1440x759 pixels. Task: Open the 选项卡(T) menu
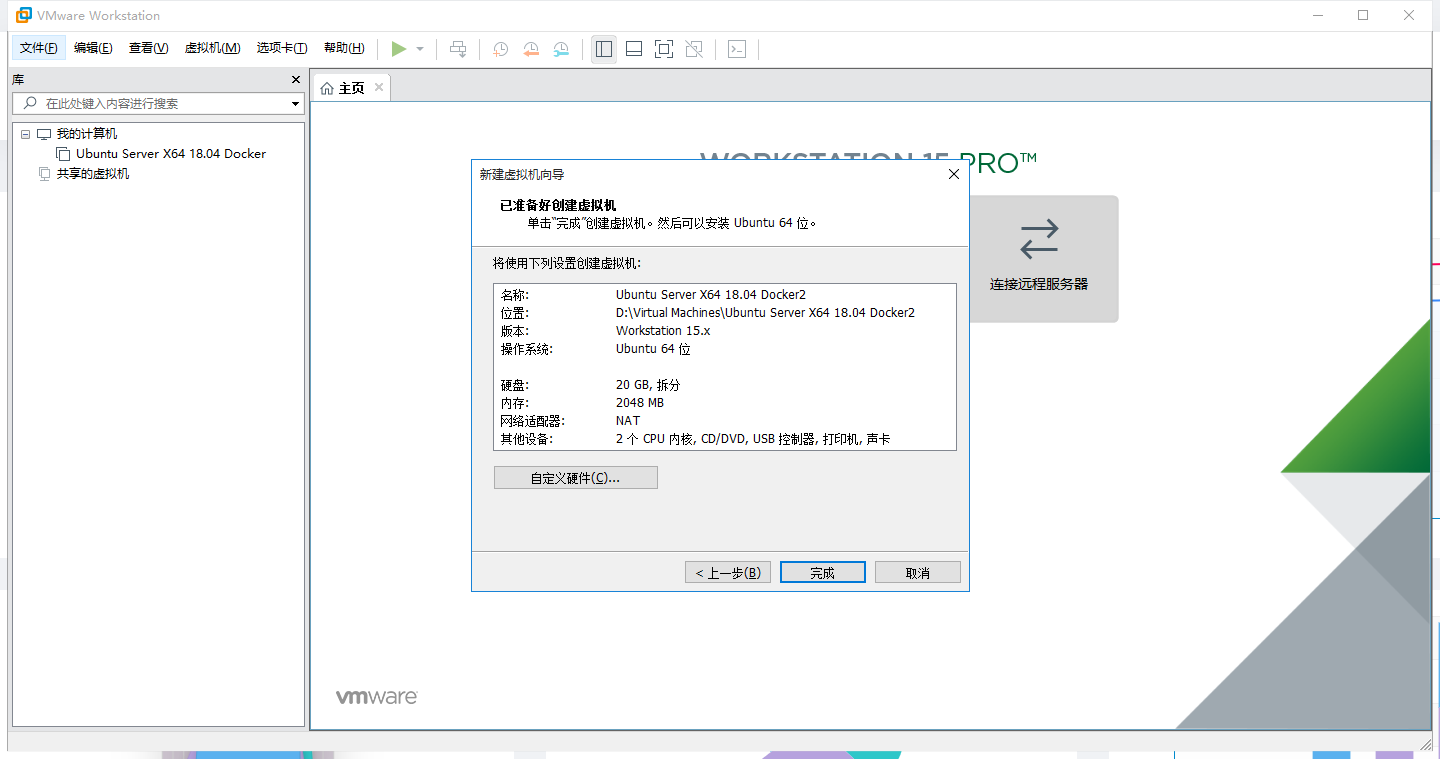click(x=282, y=48)
